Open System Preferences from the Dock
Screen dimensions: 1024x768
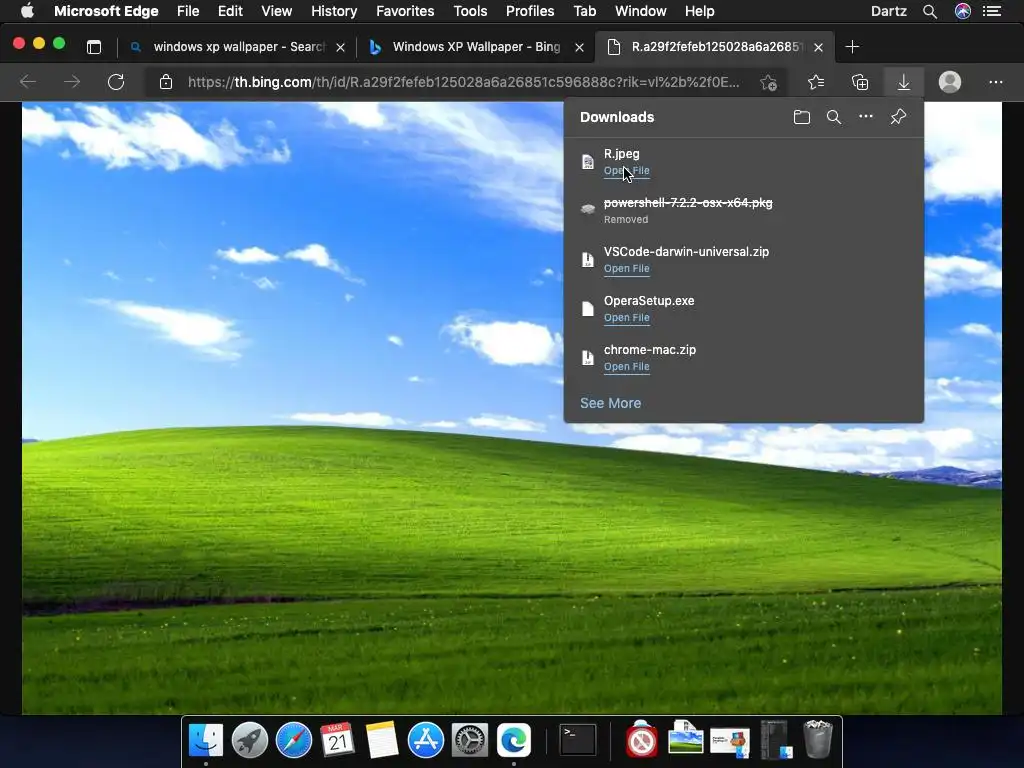(x=470, y=740)
